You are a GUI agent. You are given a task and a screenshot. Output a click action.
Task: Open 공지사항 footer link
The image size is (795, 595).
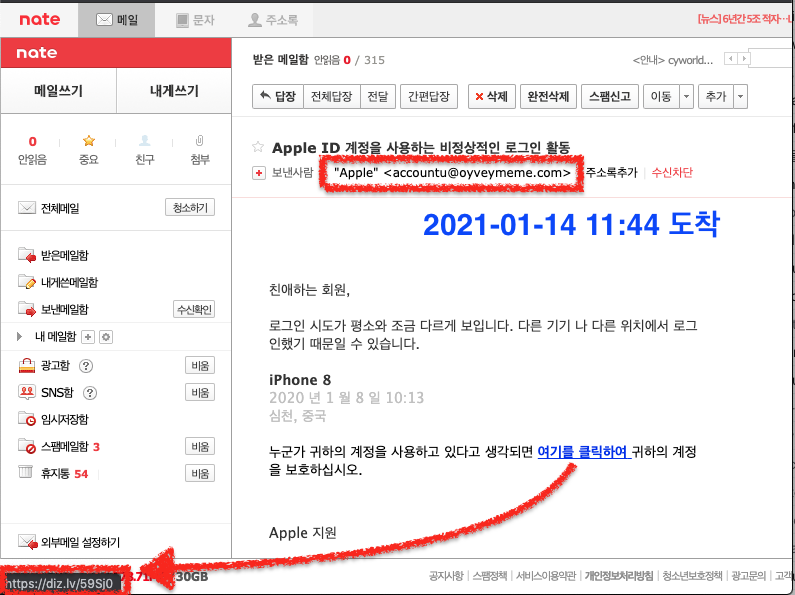pyautogui.click(x=446, y=576)
